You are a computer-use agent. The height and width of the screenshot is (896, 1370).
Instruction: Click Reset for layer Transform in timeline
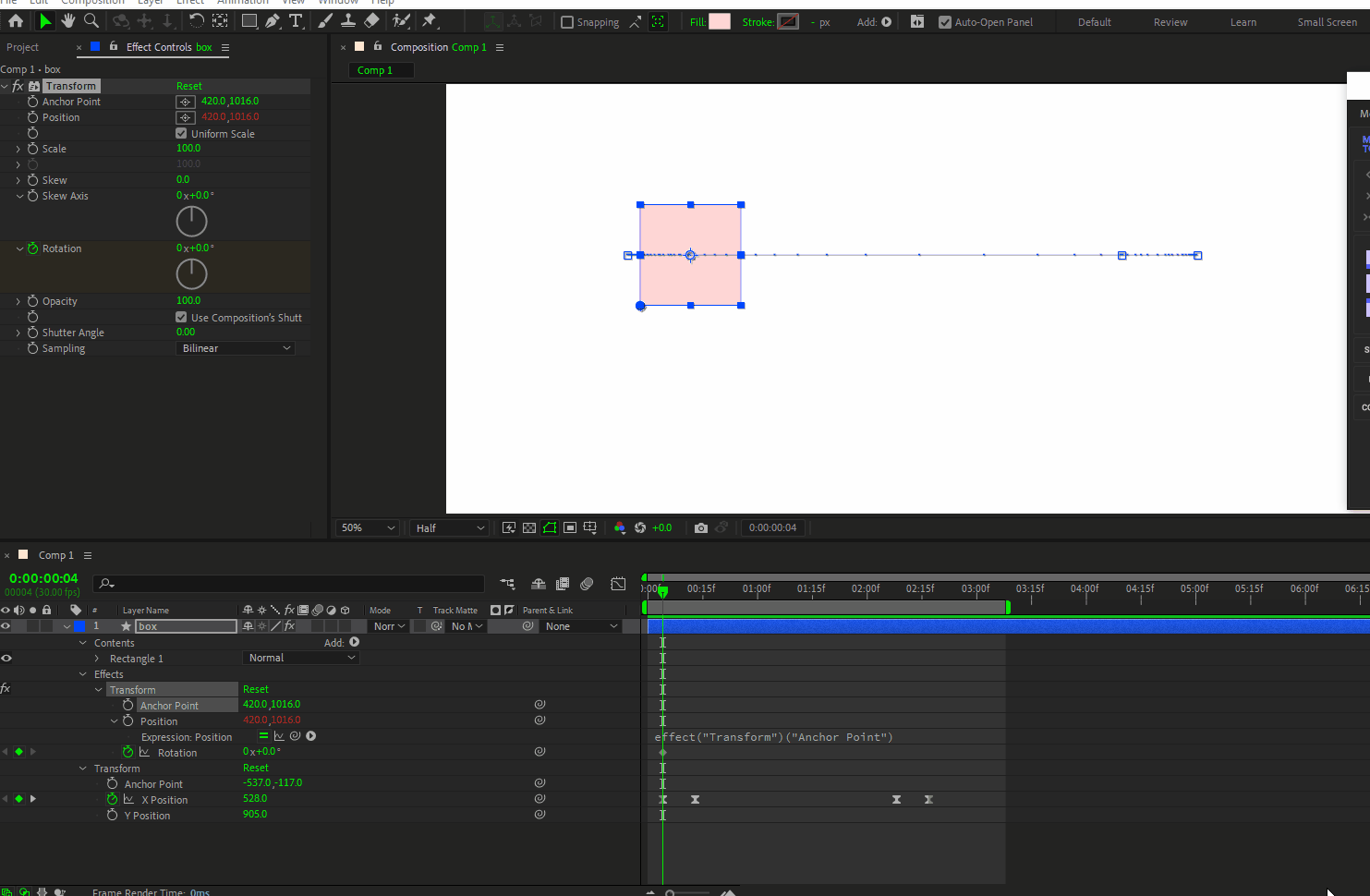tap(256, 768)
